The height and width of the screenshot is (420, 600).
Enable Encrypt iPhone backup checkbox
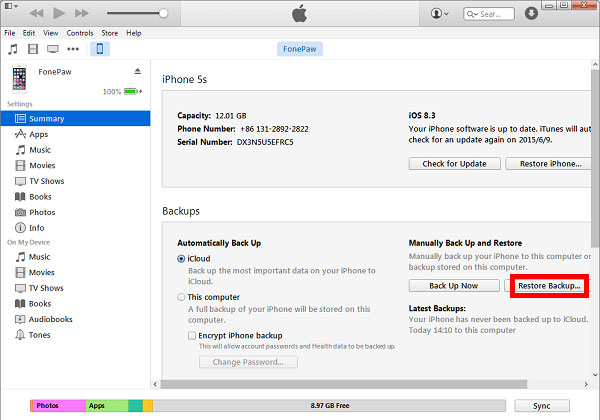tap(192, 335)
